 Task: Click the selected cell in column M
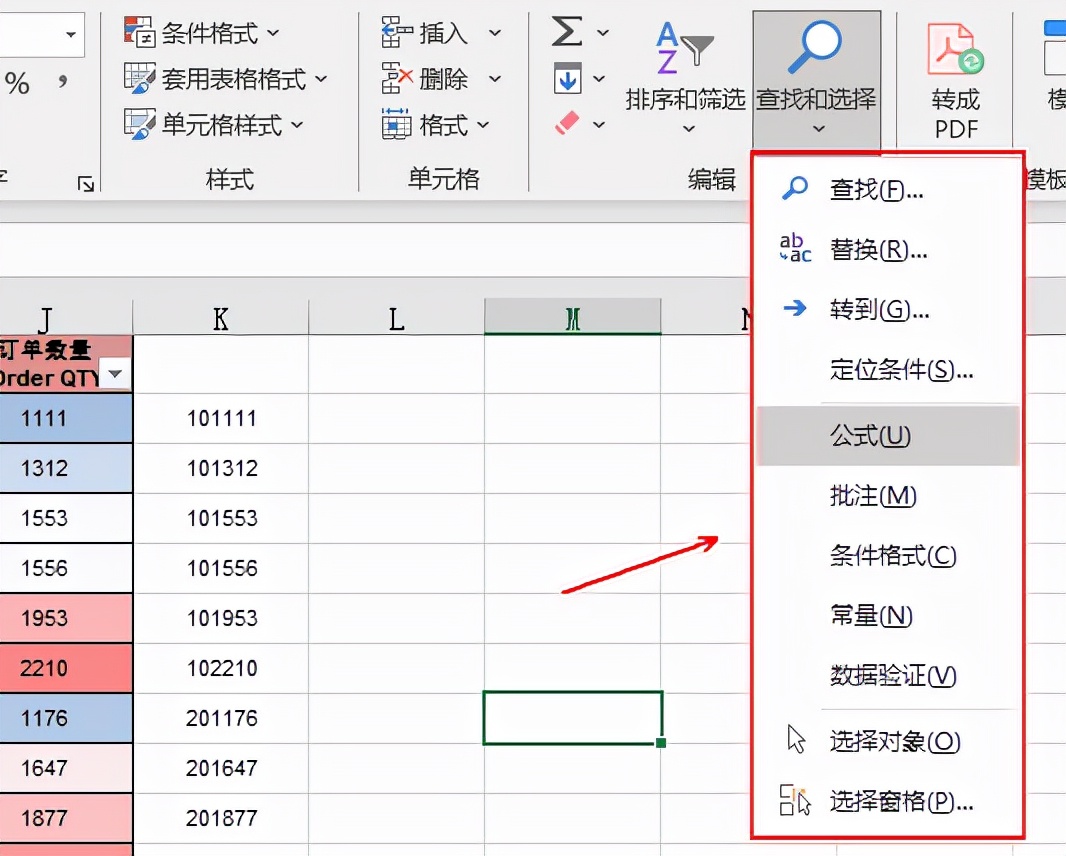coord(572,718)
